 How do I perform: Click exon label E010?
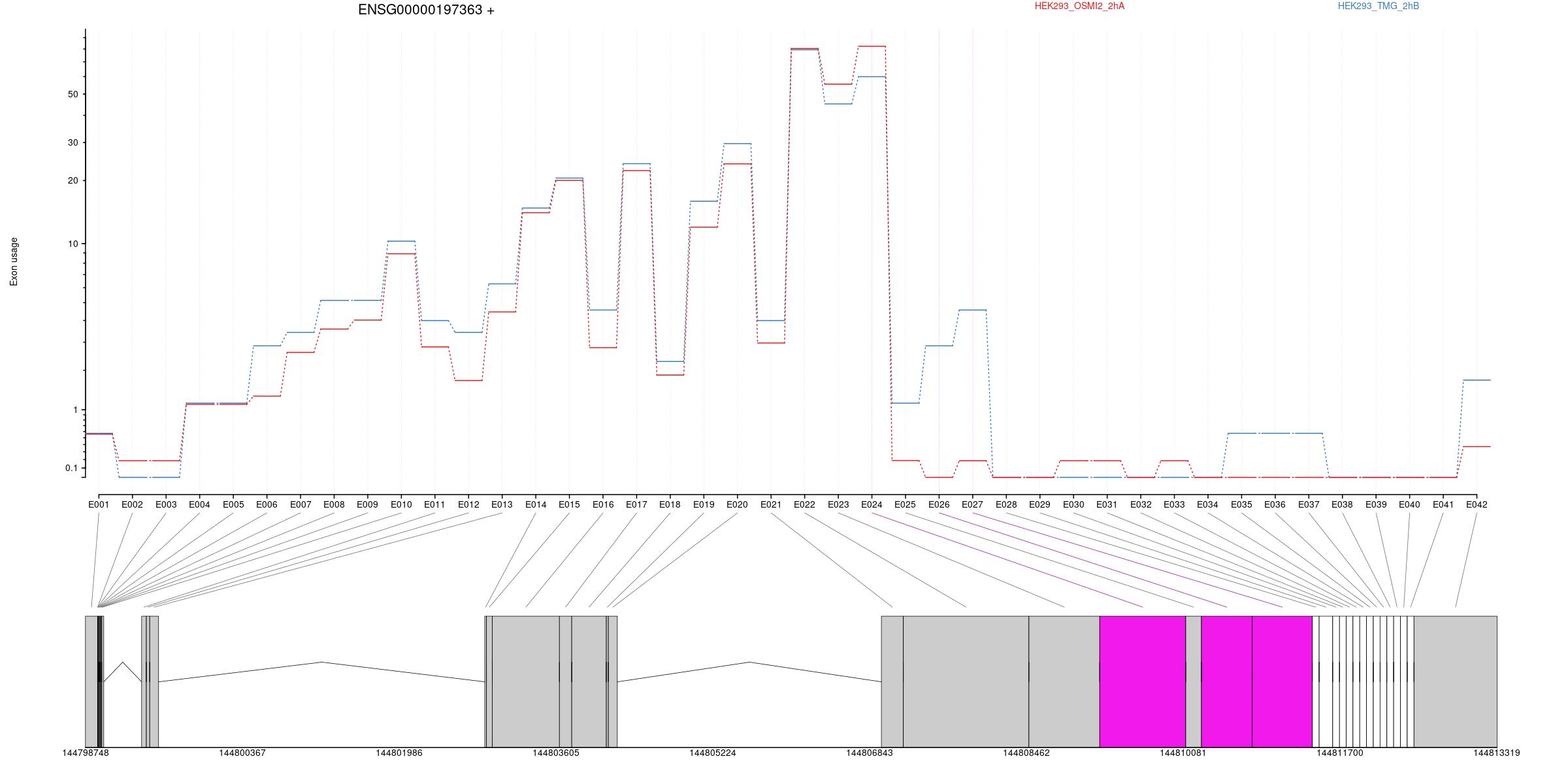point(401,504)
